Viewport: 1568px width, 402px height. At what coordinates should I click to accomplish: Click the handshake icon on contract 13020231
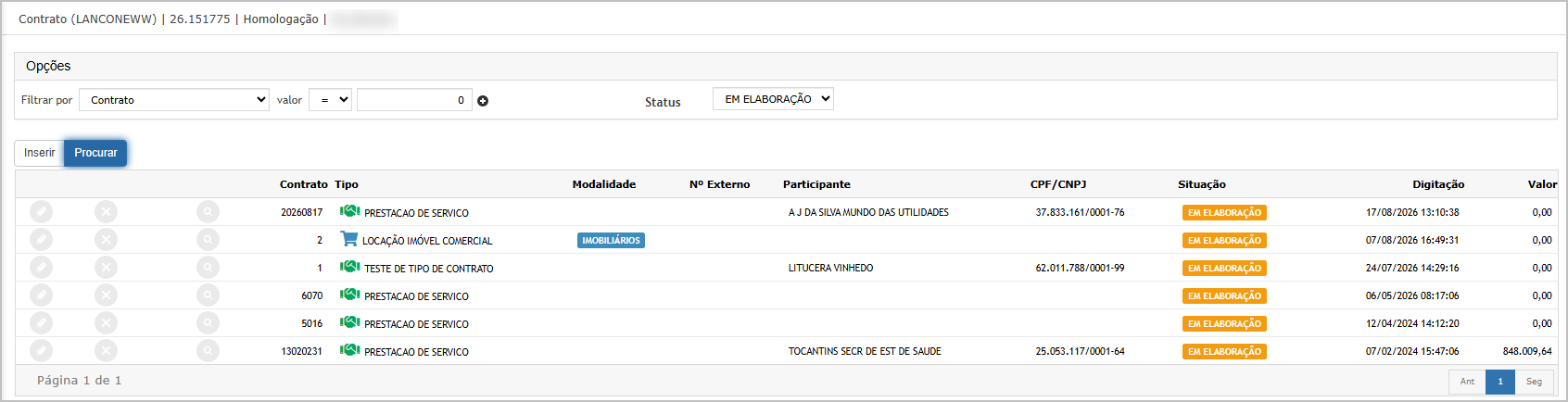click(x=349, y=350)
